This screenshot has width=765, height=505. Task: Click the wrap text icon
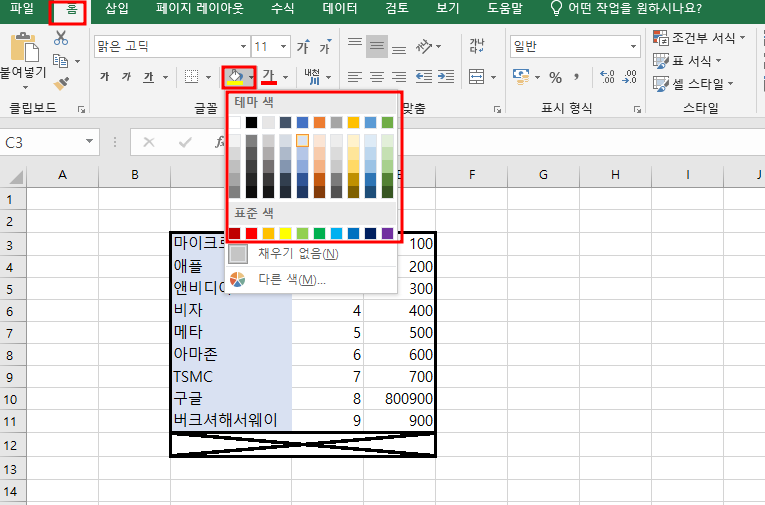tap(477, 47)
